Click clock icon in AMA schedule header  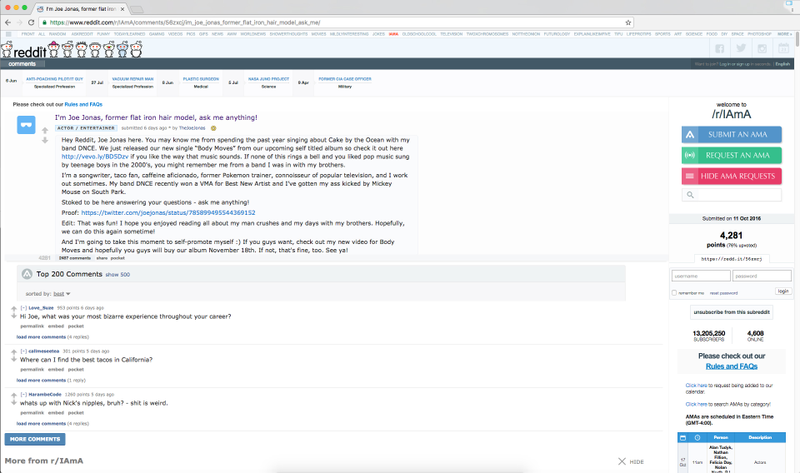[697, 437]
